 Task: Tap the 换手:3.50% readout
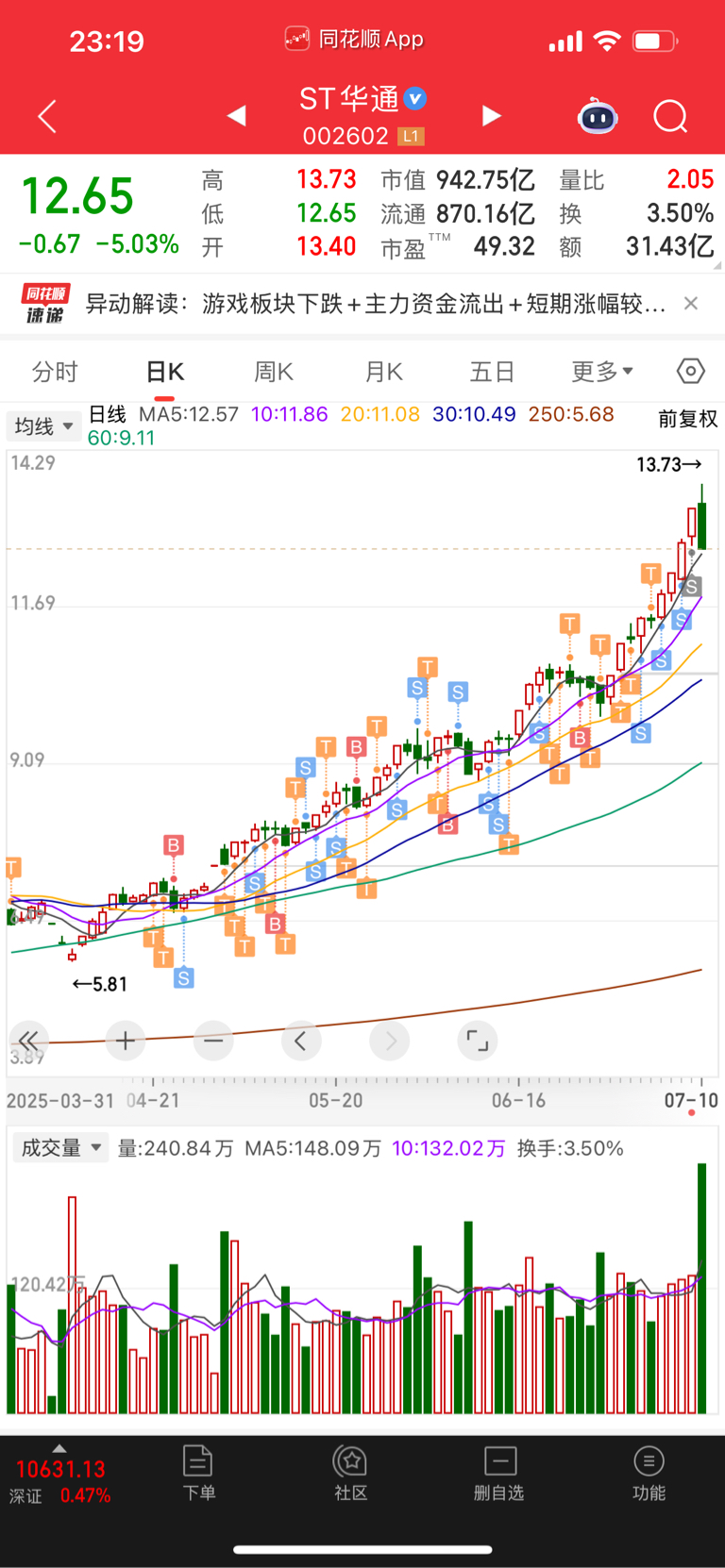[570, 1148]
